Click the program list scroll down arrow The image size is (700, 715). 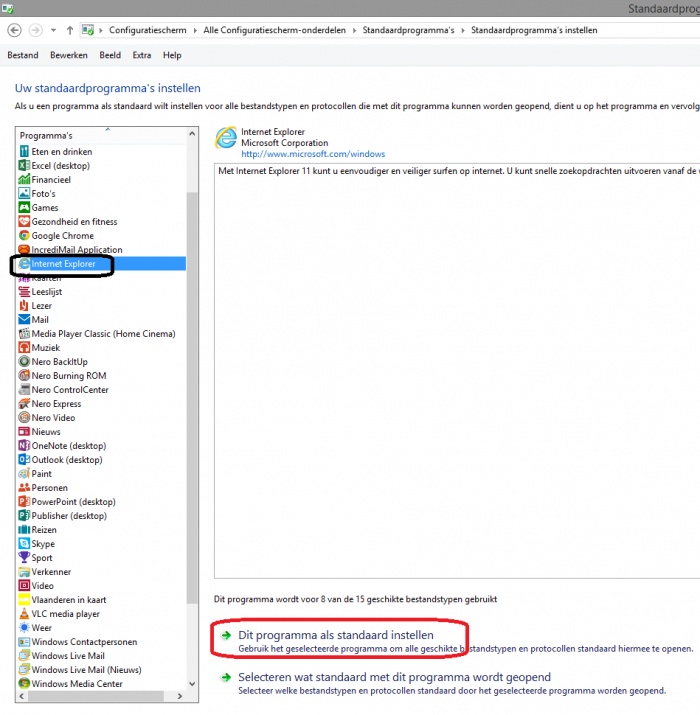point(192,684)
